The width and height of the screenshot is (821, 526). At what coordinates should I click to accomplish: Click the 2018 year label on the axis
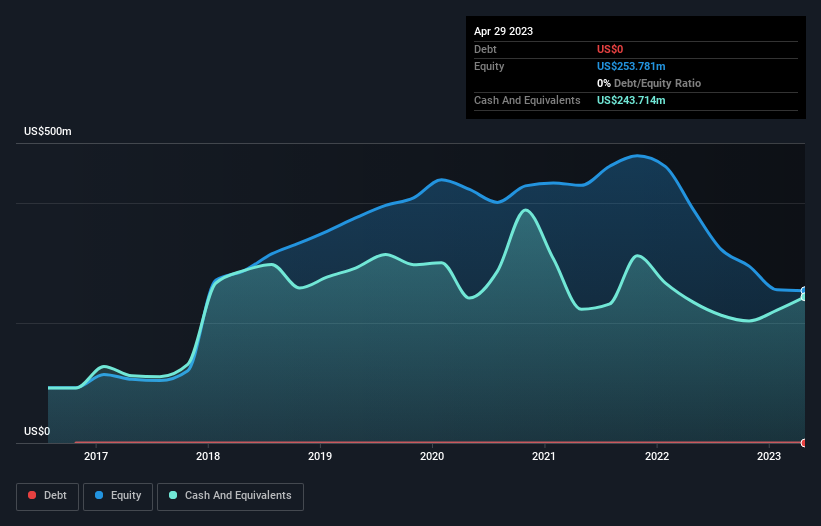tap(208, 457)
